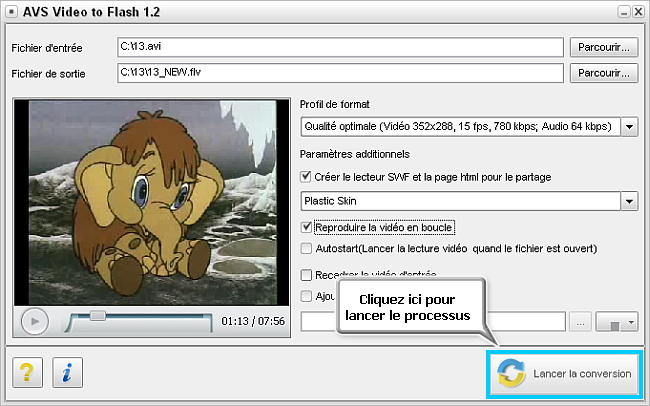Check the Recadrer la vidéo d'entrée box
Viewport: 650px width, 406px height.
coord(306,275)
